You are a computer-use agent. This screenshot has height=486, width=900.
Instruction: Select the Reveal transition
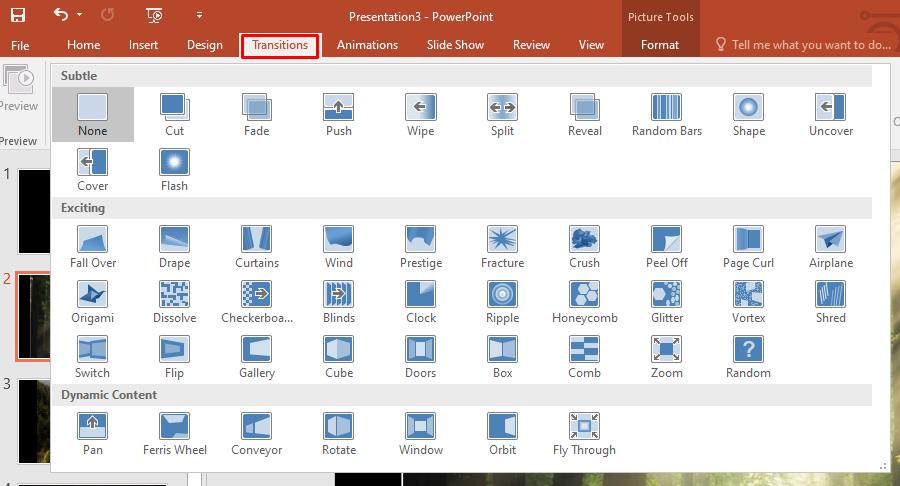click(x=584, y=115)
